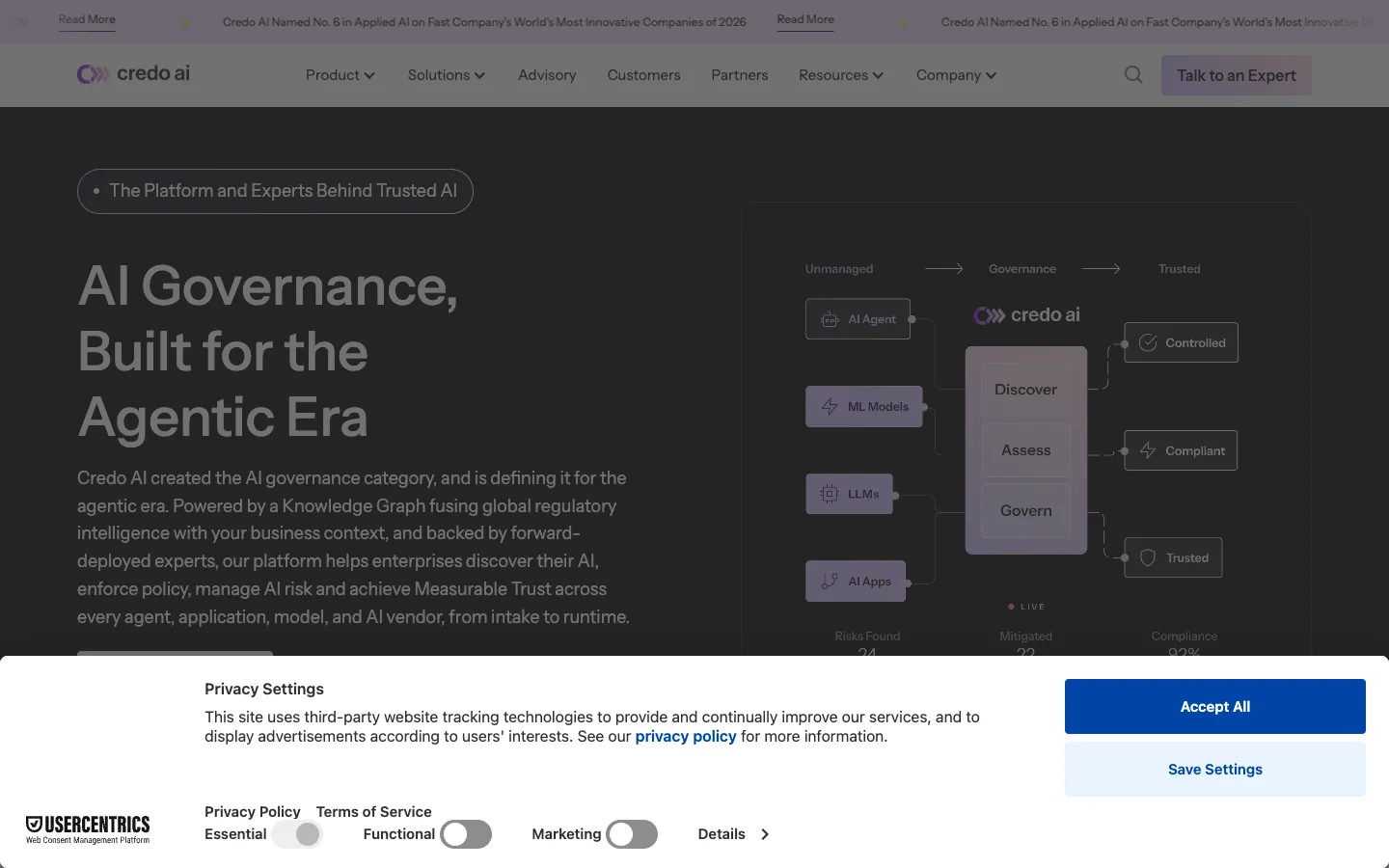Expand the Product dropdown menu

click(x=340, y=75)
